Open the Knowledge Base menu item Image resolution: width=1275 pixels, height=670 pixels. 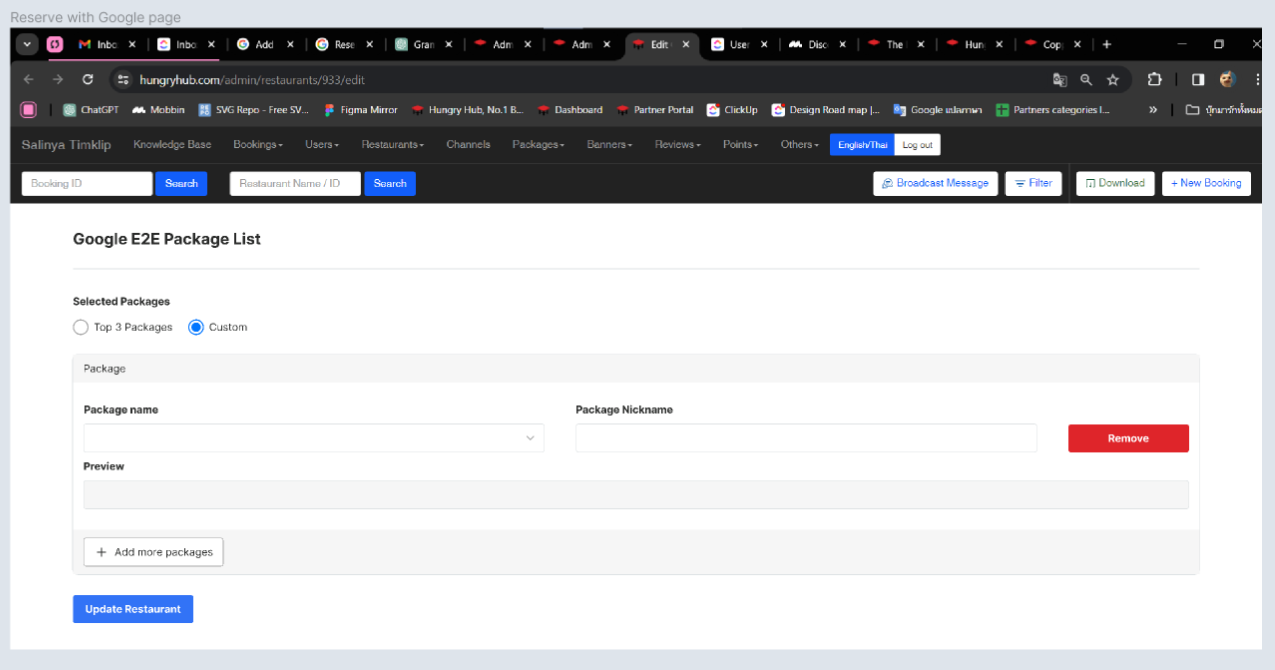(x=172, y=145)
